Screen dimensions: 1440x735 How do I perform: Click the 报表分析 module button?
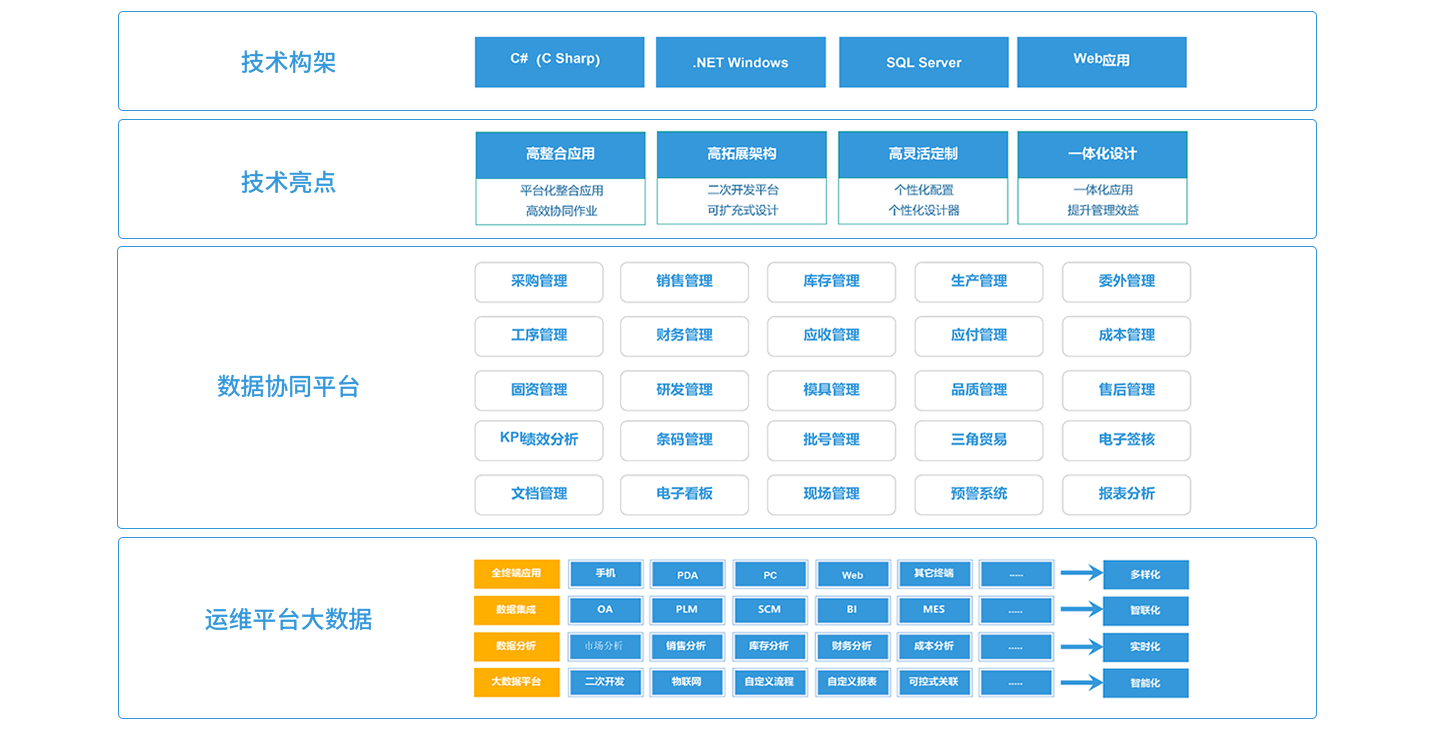tap(1126, 494)
